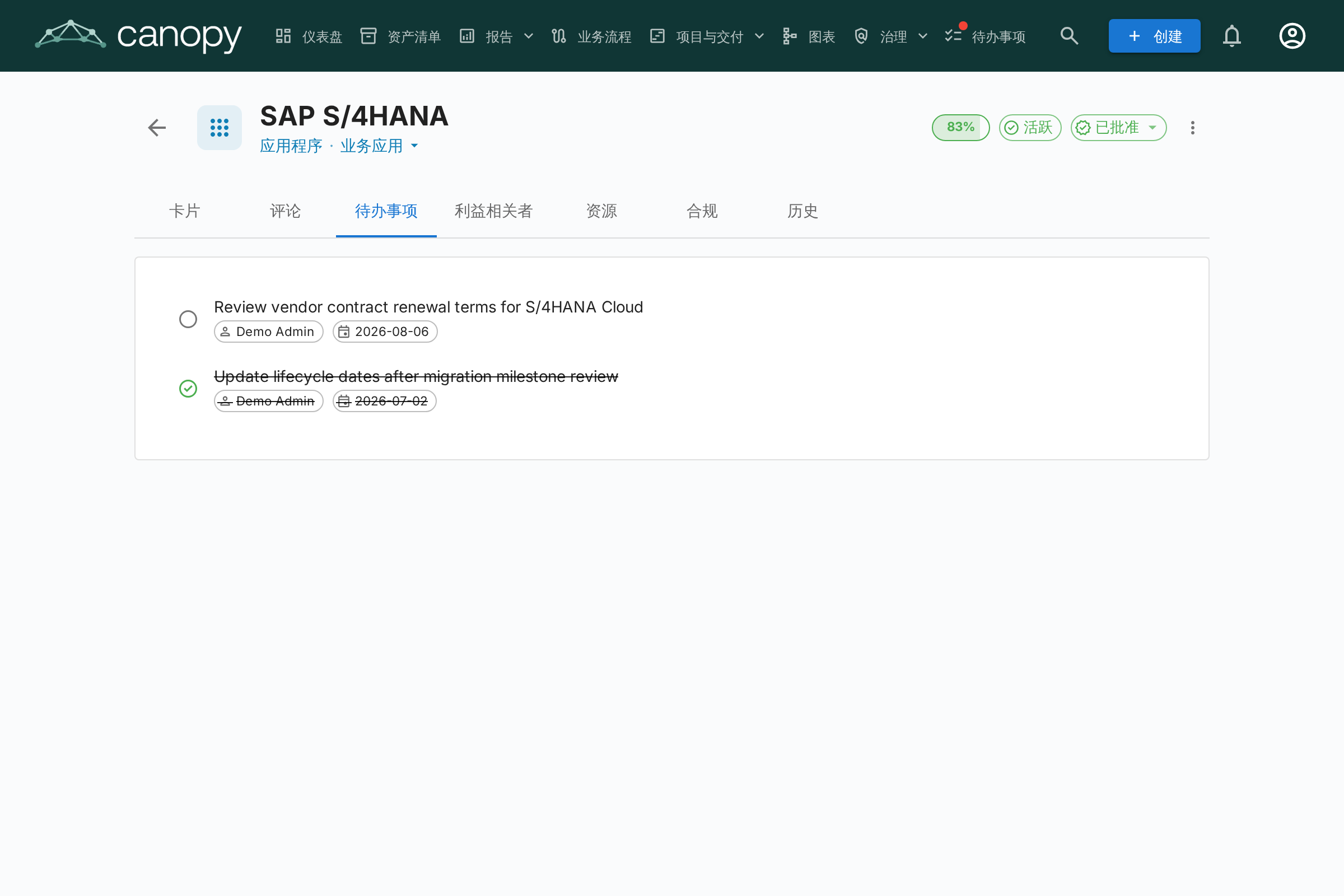Viewport: 1344px width, 896px height.
Task: Click the 治理 shield icon
Action: 861,36
